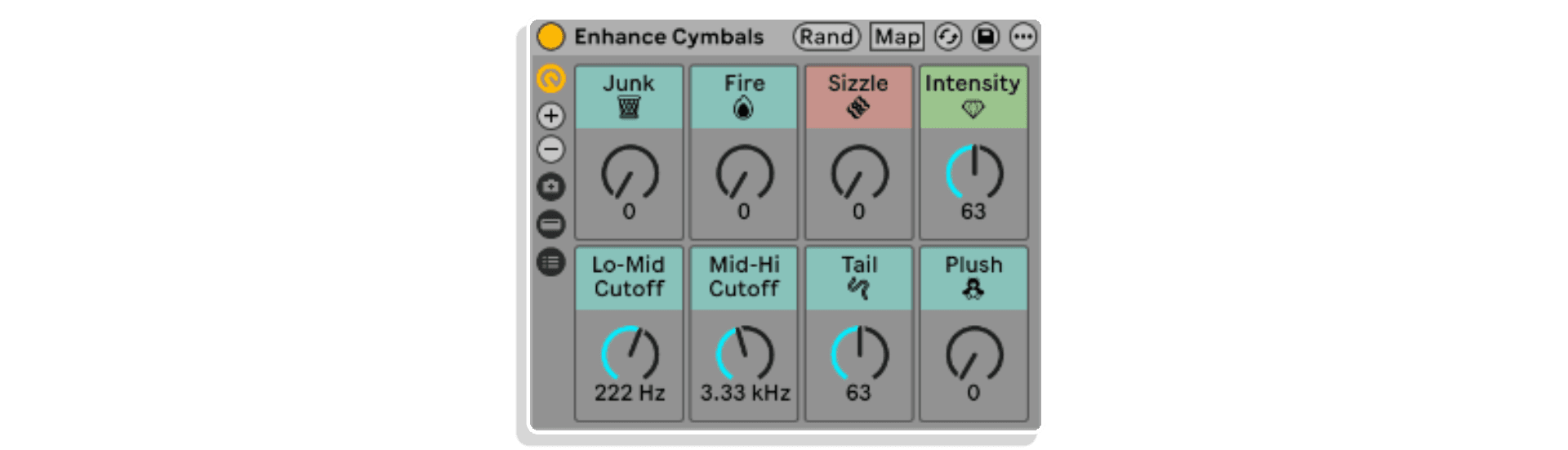Select the Tail macro header
The height and width of the screenshot is (450, 1568).
point(859,278)
